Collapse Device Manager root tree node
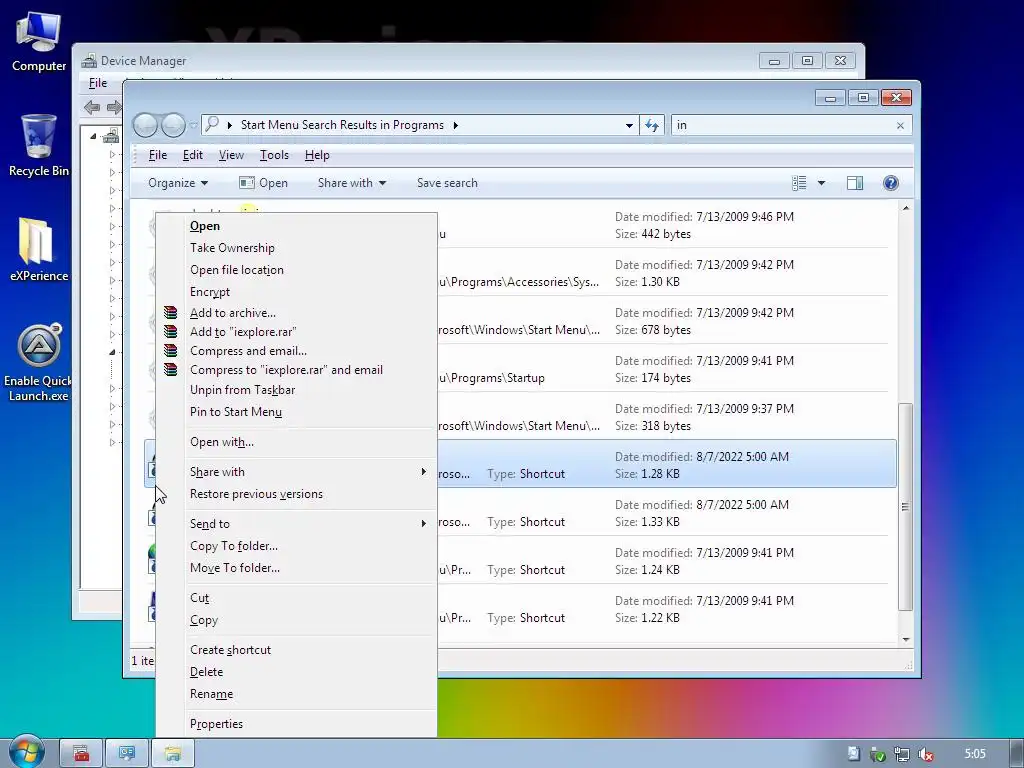1024x768 pixels. pyautogui.click(x=93, y=136)
